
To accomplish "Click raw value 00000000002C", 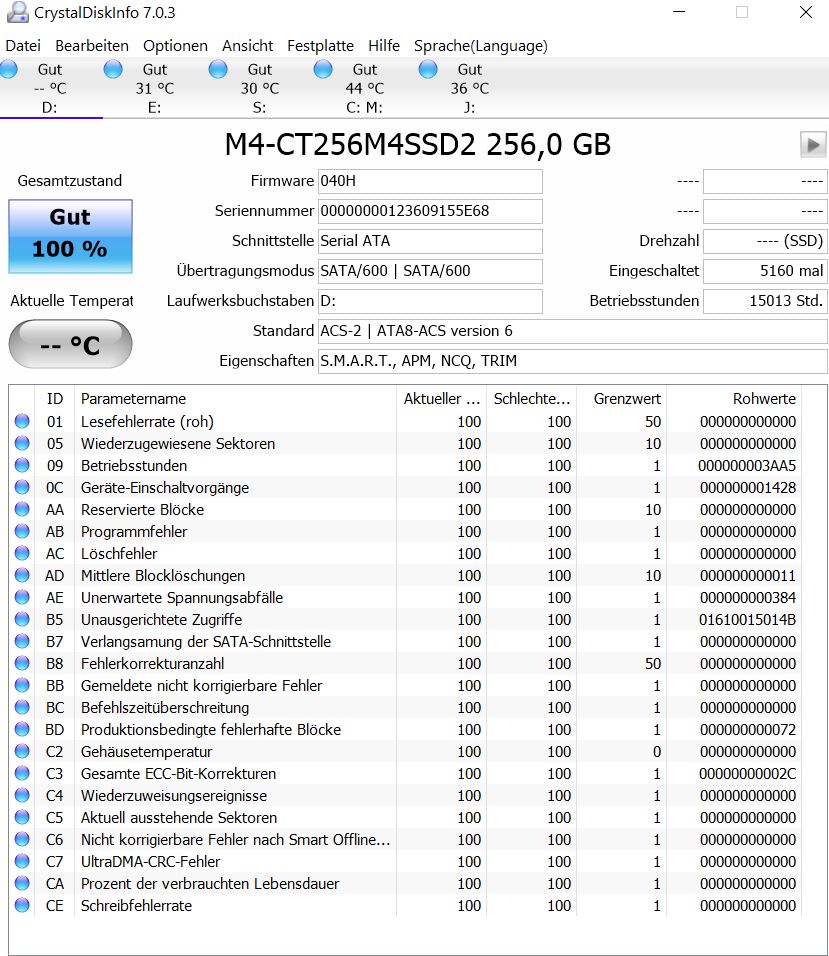I will pos(747,774).
